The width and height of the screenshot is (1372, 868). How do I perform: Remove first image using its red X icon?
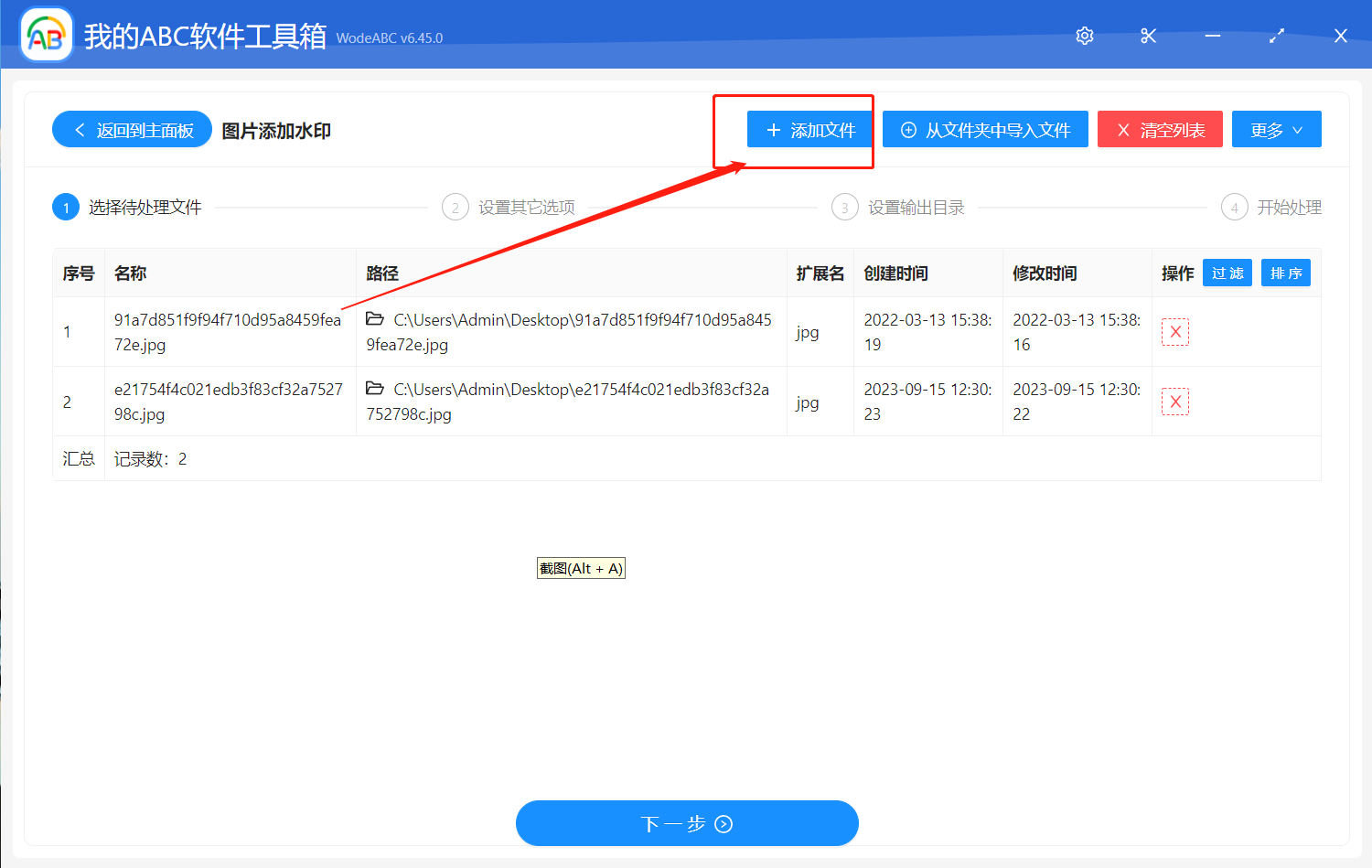pos(1174,331)
